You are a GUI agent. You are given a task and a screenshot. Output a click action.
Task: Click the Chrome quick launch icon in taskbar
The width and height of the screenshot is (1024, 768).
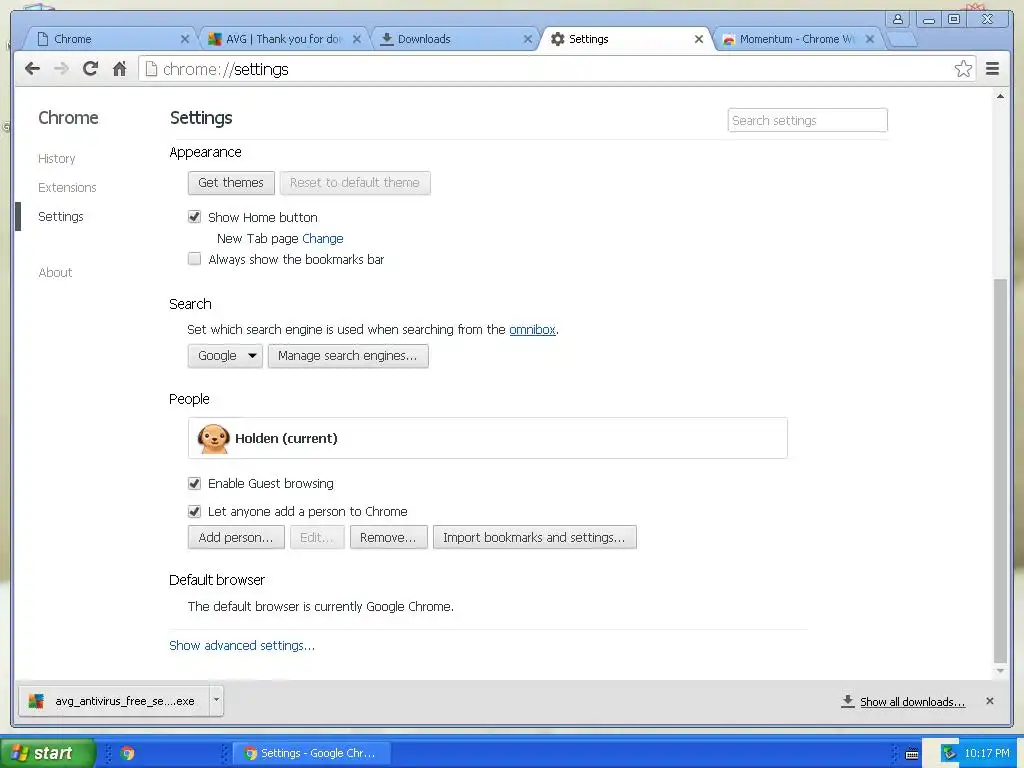128,753
